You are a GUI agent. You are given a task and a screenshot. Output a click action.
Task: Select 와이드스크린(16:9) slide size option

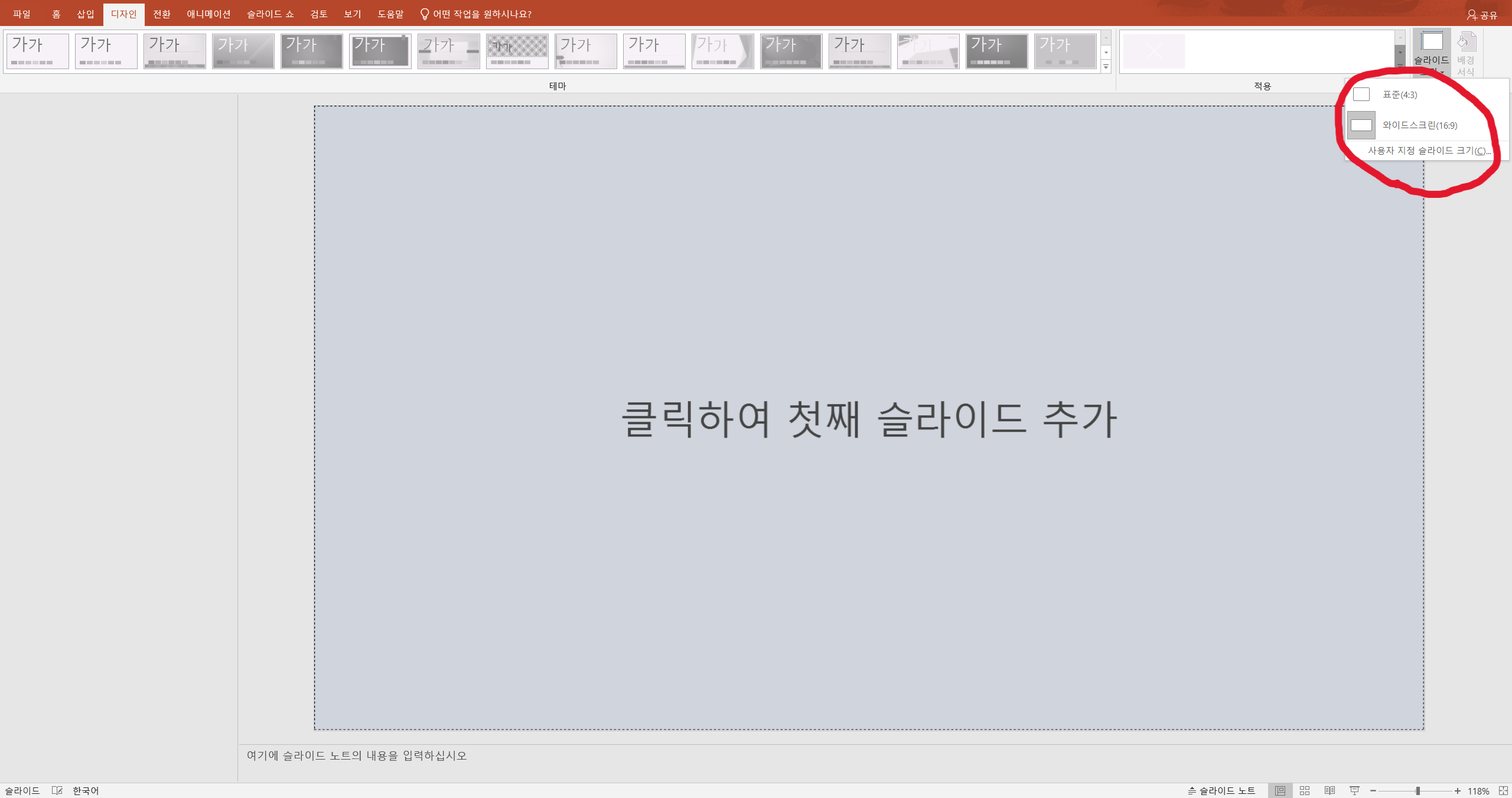click(1419, 125)
